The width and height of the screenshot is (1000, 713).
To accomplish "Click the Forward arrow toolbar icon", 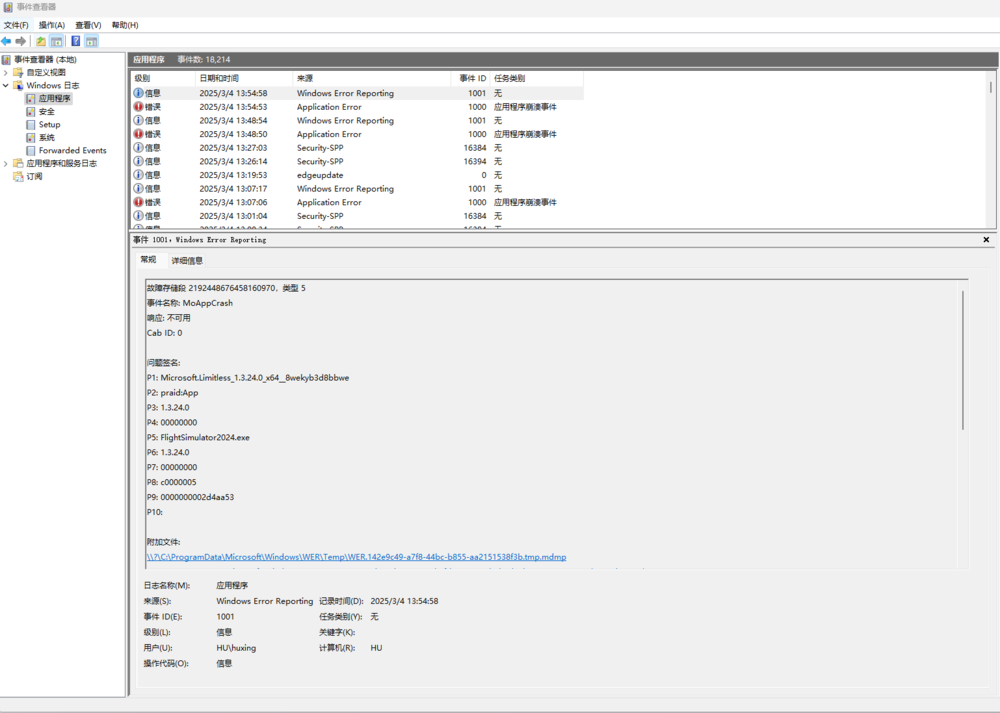I will (21, 41).
